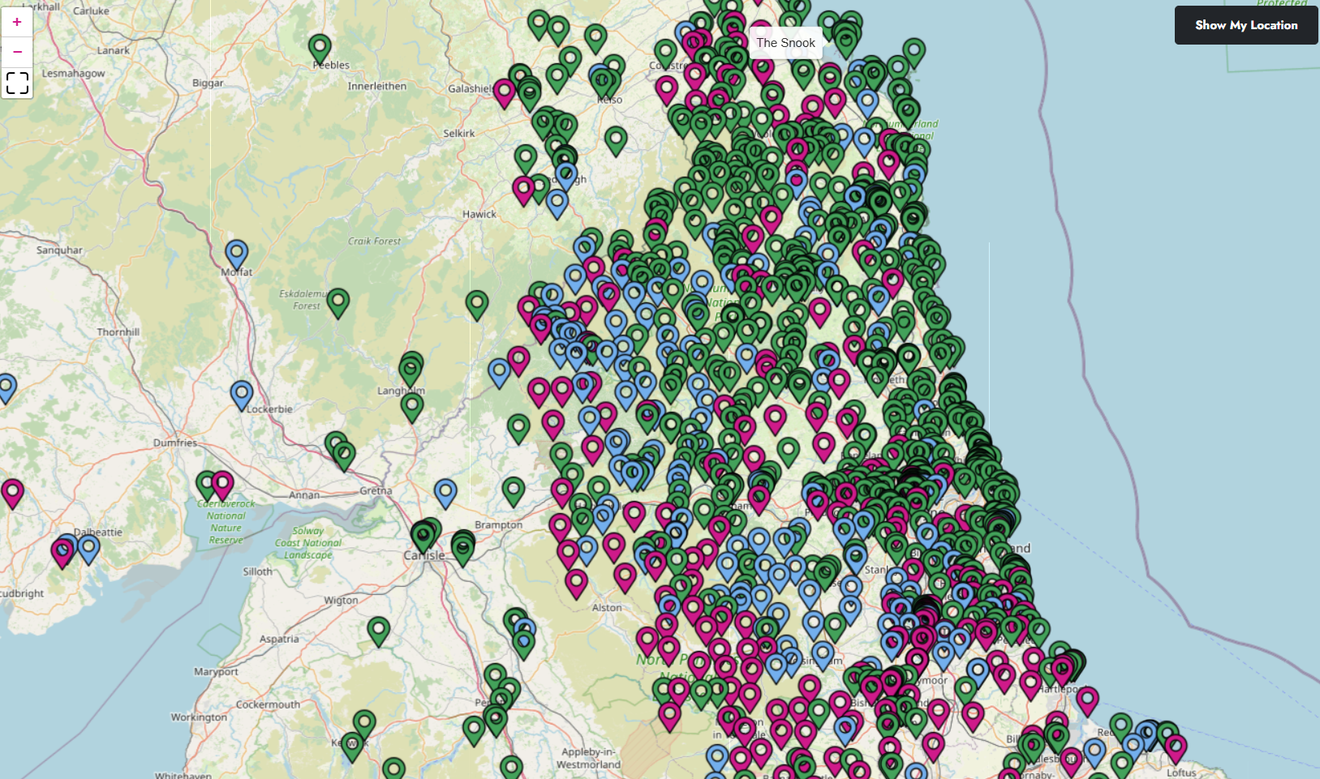Select the blue marker above Moffat
This screenshot has height=779, width=1320.
click(236, 253)
